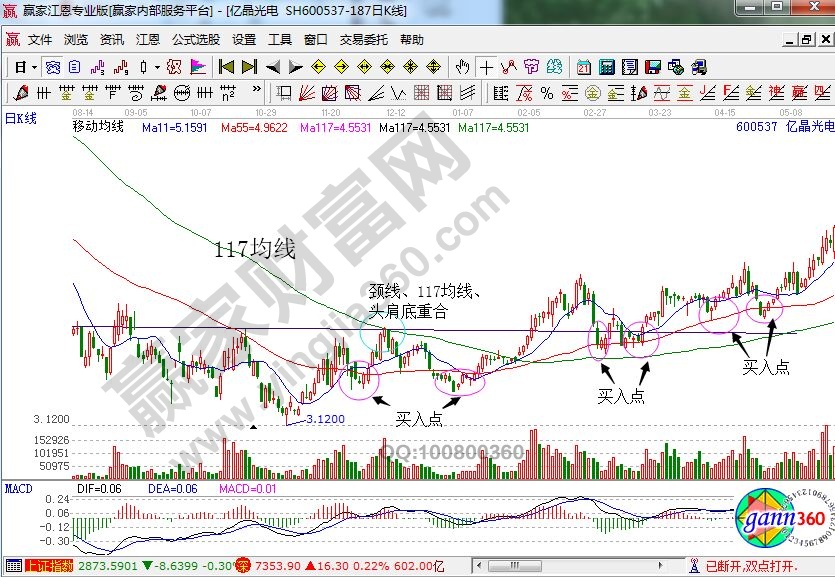
Task: Click the pink flag icon
Action: click(197, 67)
